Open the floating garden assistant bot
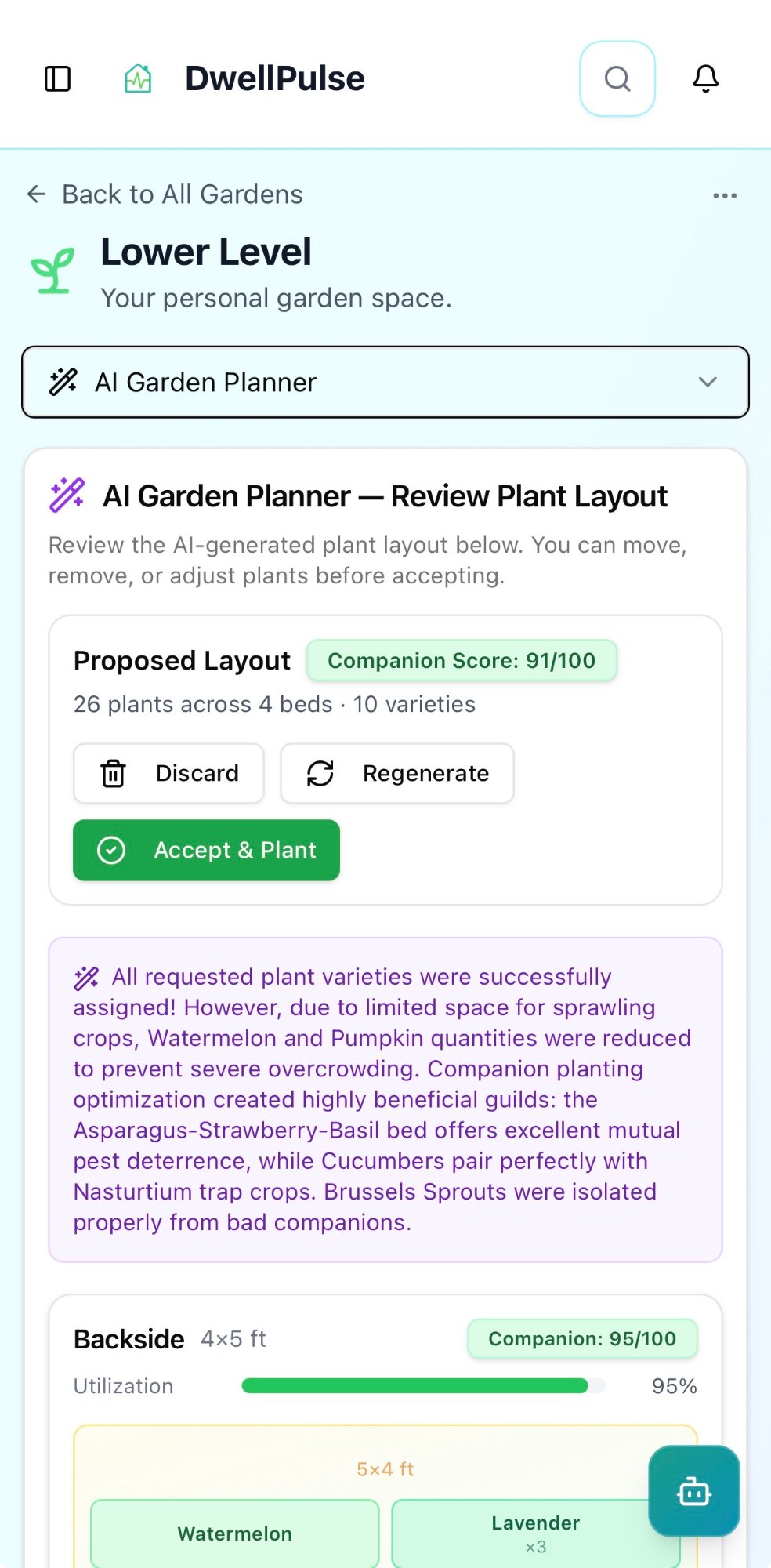771x1568 pixels. coord(694,1491)
